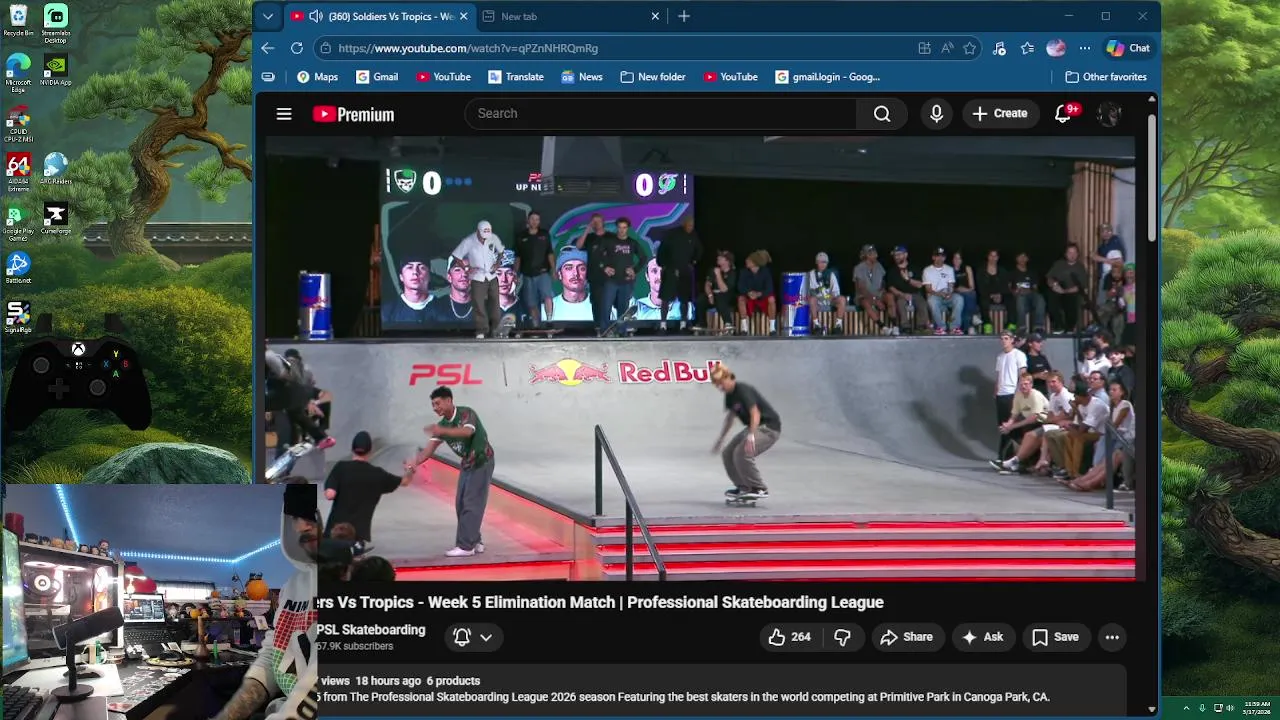
Task: Open the PSL Skateboarding channel link
Action: [x=371, y=630]
